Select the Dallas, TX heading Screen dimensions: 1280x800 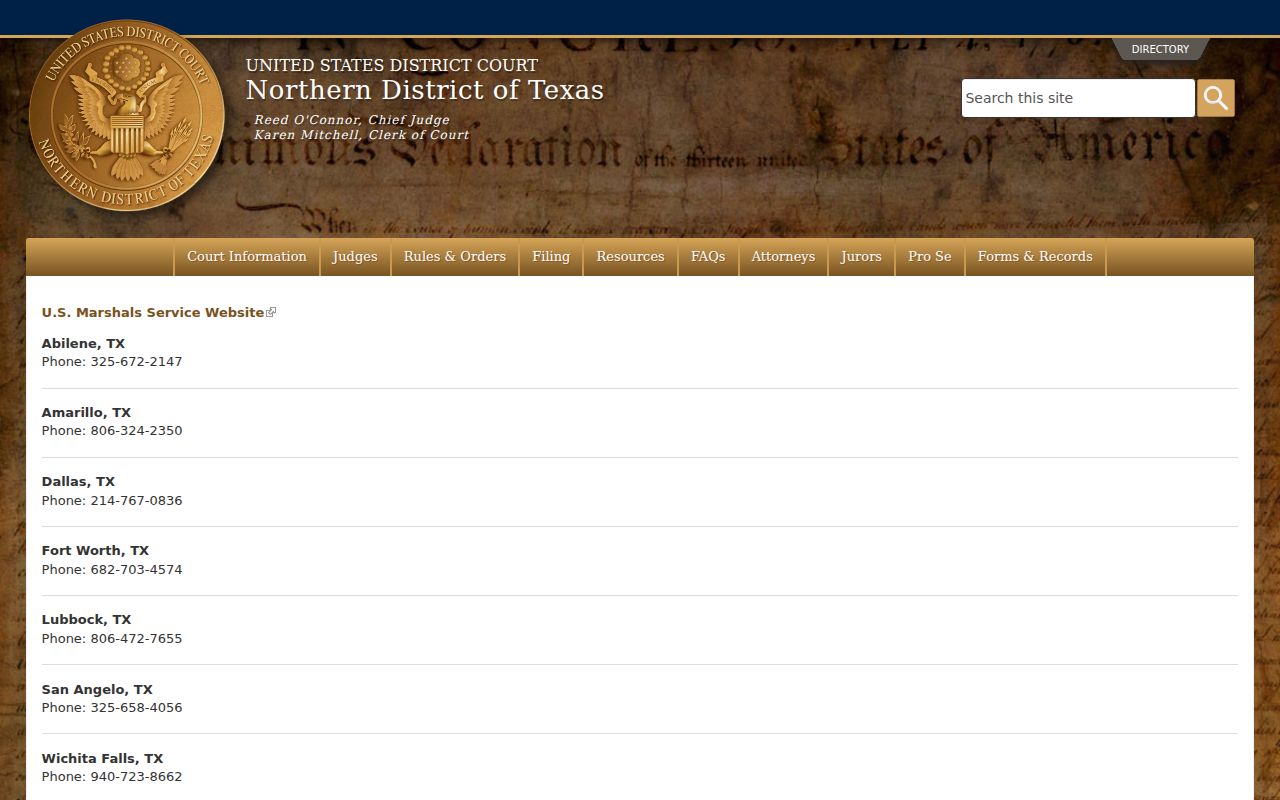point(78,482)
